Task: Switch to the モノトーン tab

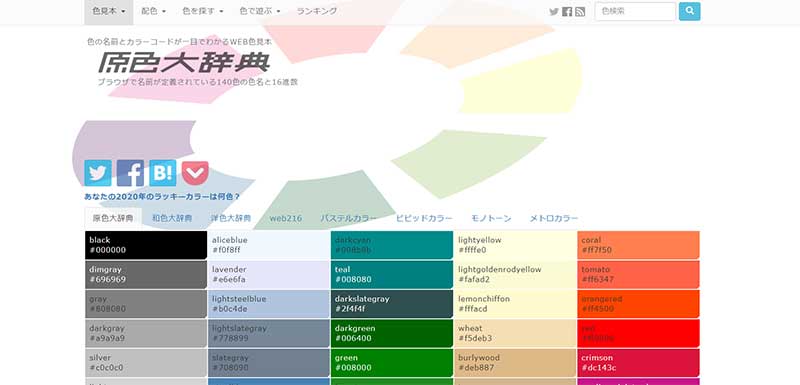Action: click(491, 218)
